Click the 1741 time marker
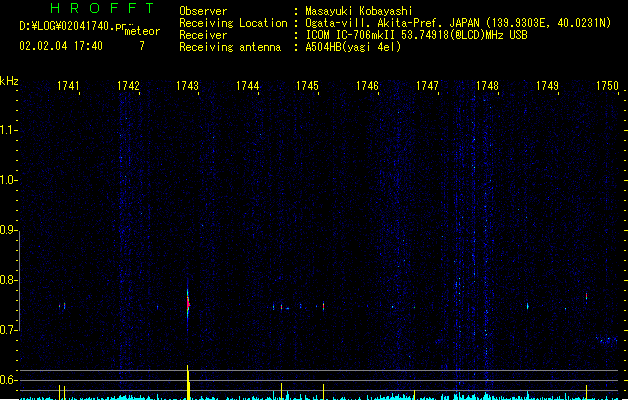This screenshot has height=400, width=629. (68, 86)
